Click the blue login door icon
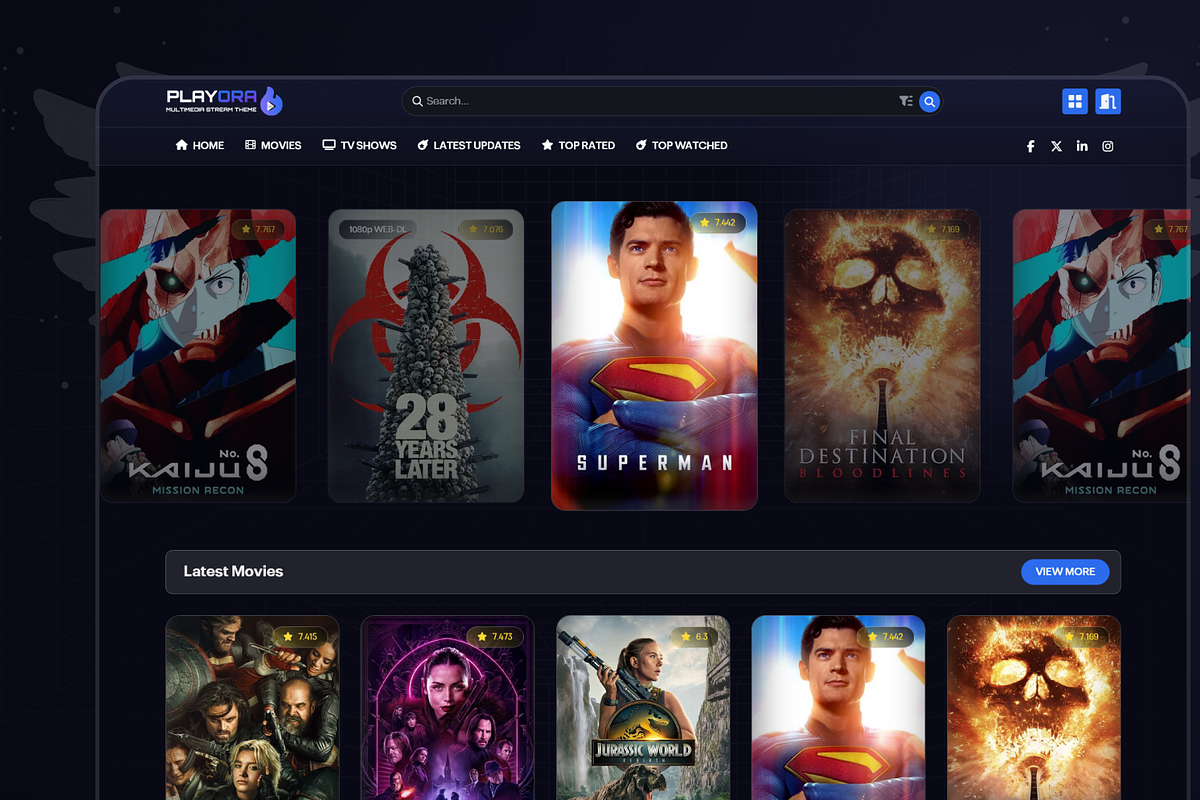1200x800 pixels. coord(1108,101)
